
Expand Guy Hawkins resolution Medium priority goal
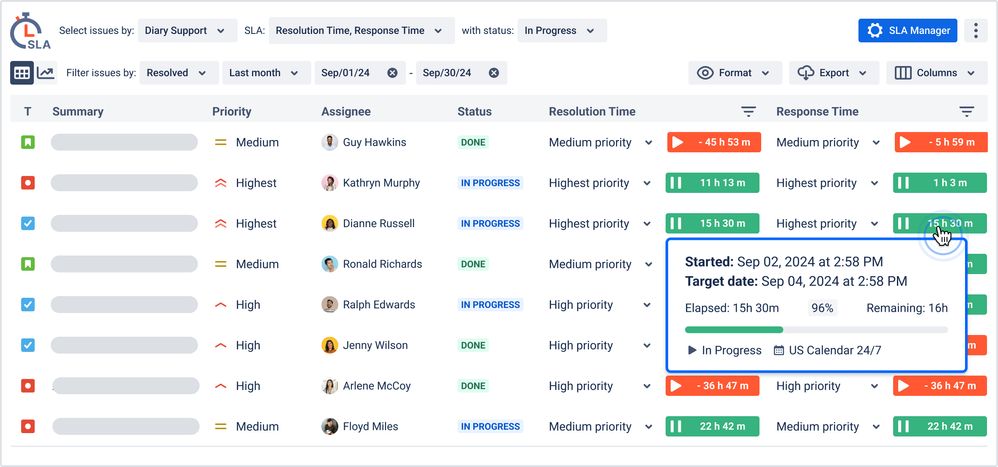[649, 143]
